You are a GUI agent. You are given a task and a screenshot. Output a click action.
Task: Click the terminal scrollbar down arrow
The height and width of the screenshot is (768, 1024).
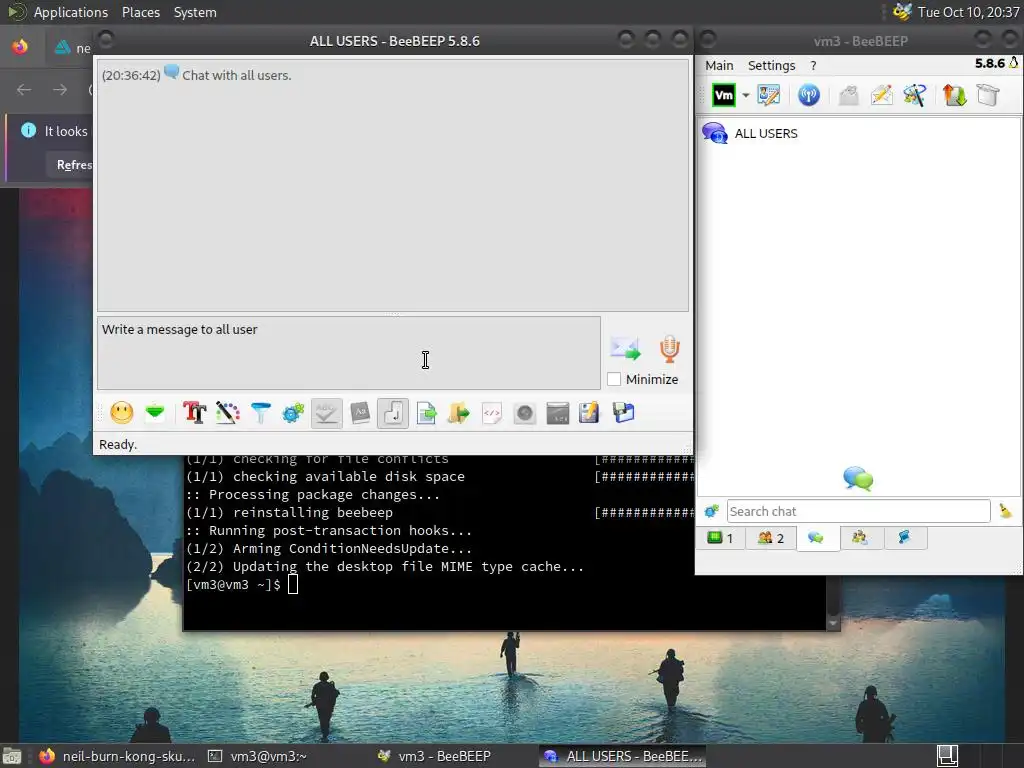833,624
